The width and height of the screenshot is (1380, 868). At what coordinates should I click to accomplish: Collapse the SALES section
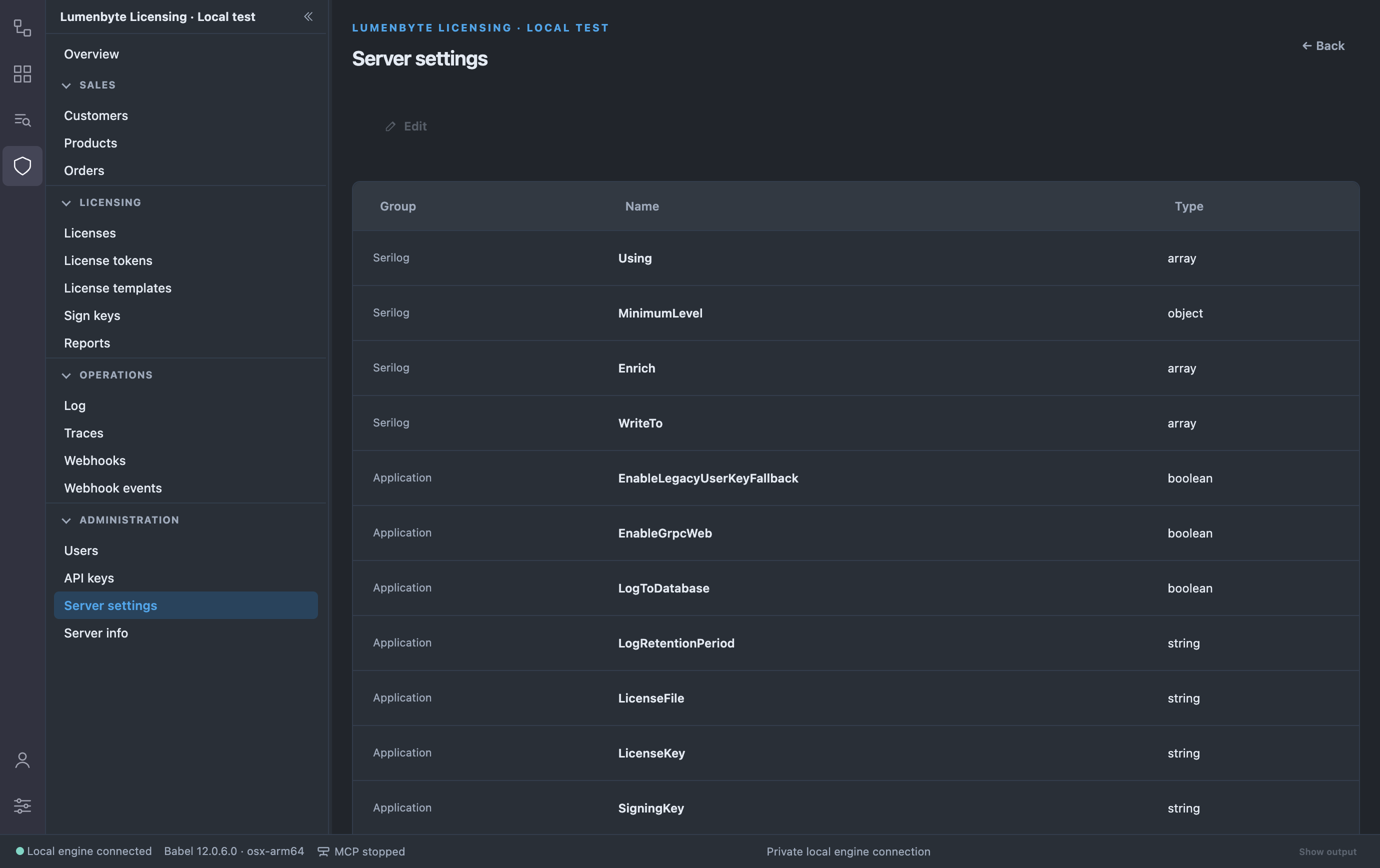point(66,85)
